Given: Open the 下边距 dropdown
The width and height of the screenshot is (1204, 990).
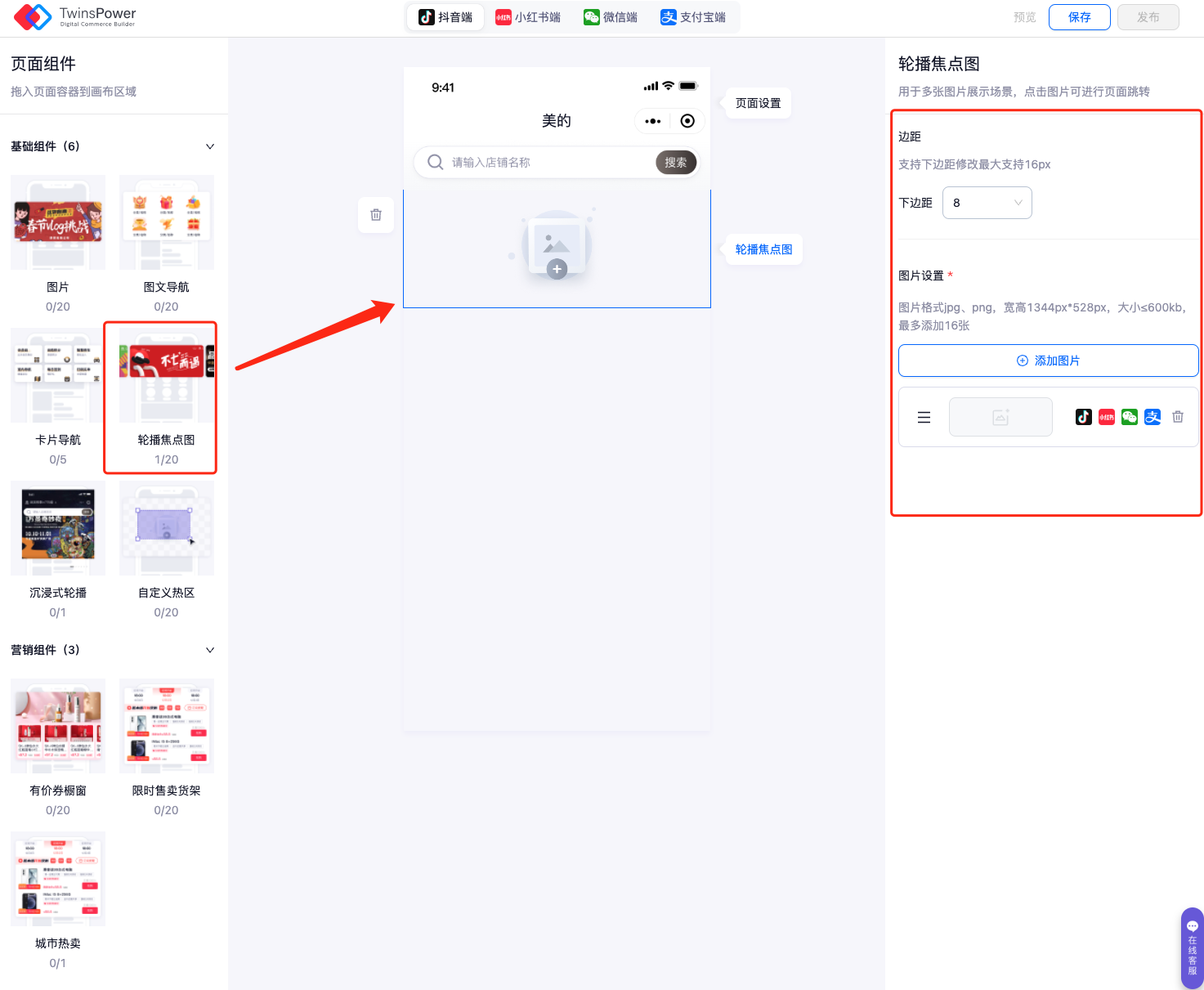Looking at the screenshot, I should (987, 203).
